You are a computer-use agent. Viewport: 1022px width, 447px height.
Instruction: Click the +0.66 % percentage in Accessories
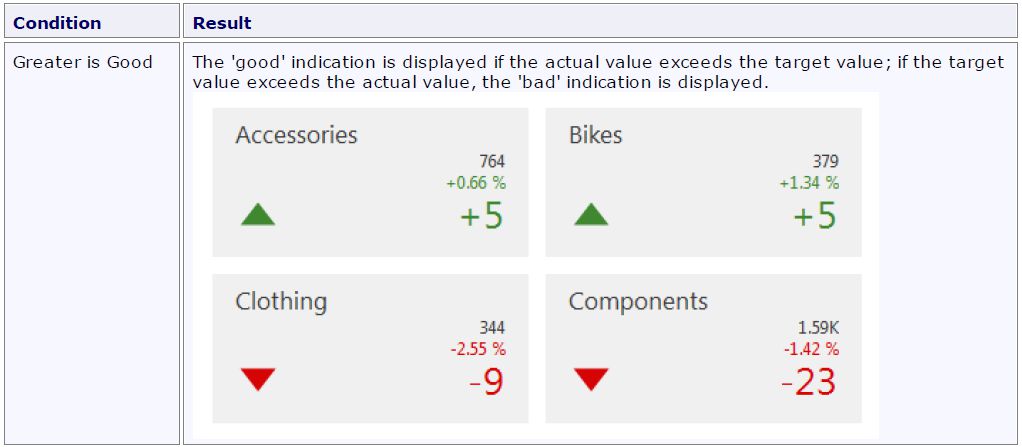(476, 182)
